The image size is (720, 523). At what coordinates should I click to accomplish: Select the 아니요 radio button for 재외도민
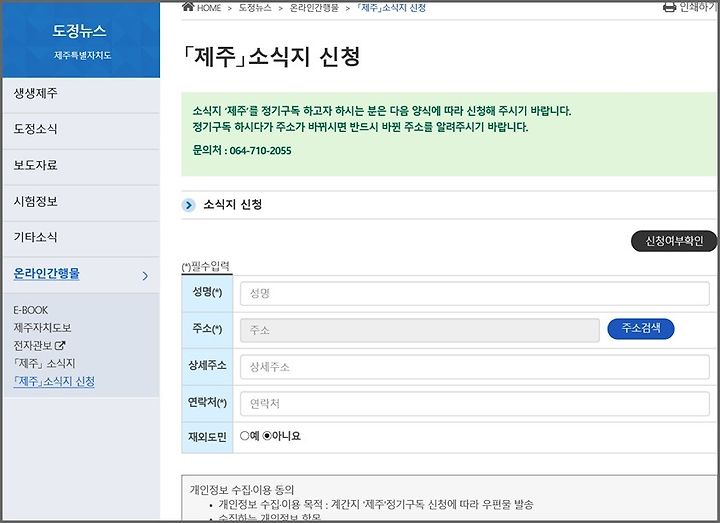(267, 436)
